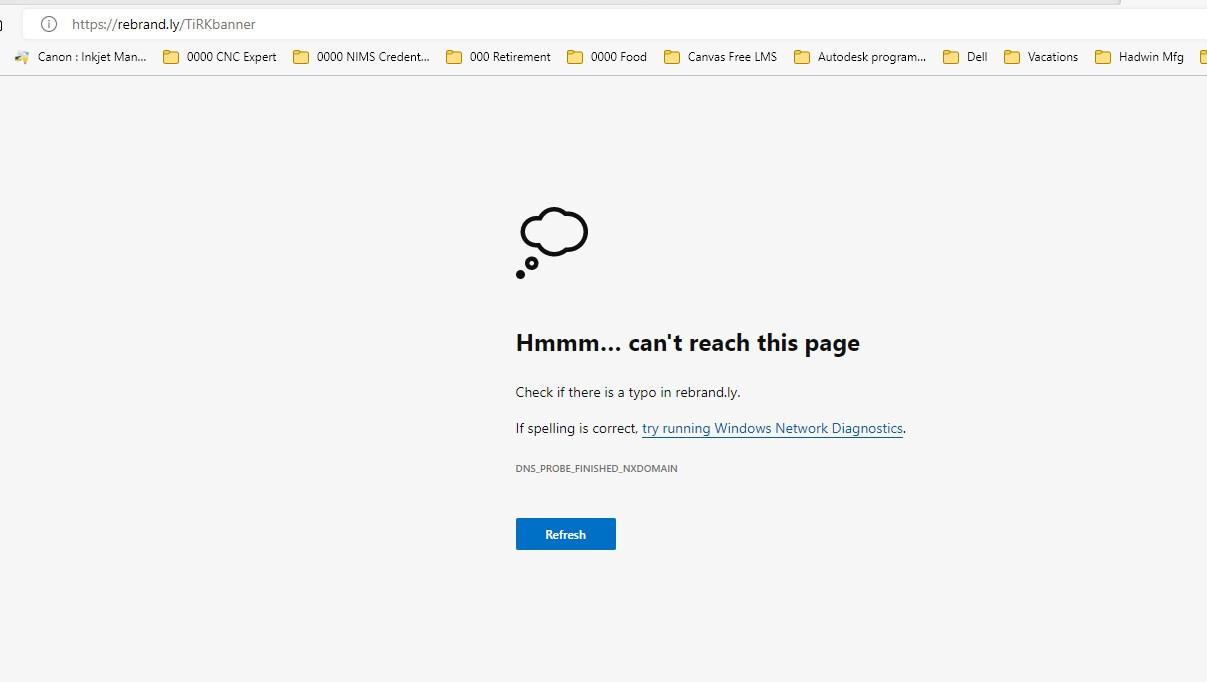Open the Hadwin Mfg bookmark folder
This screenshot has height=682, width=1207.
pos(1139,57)
